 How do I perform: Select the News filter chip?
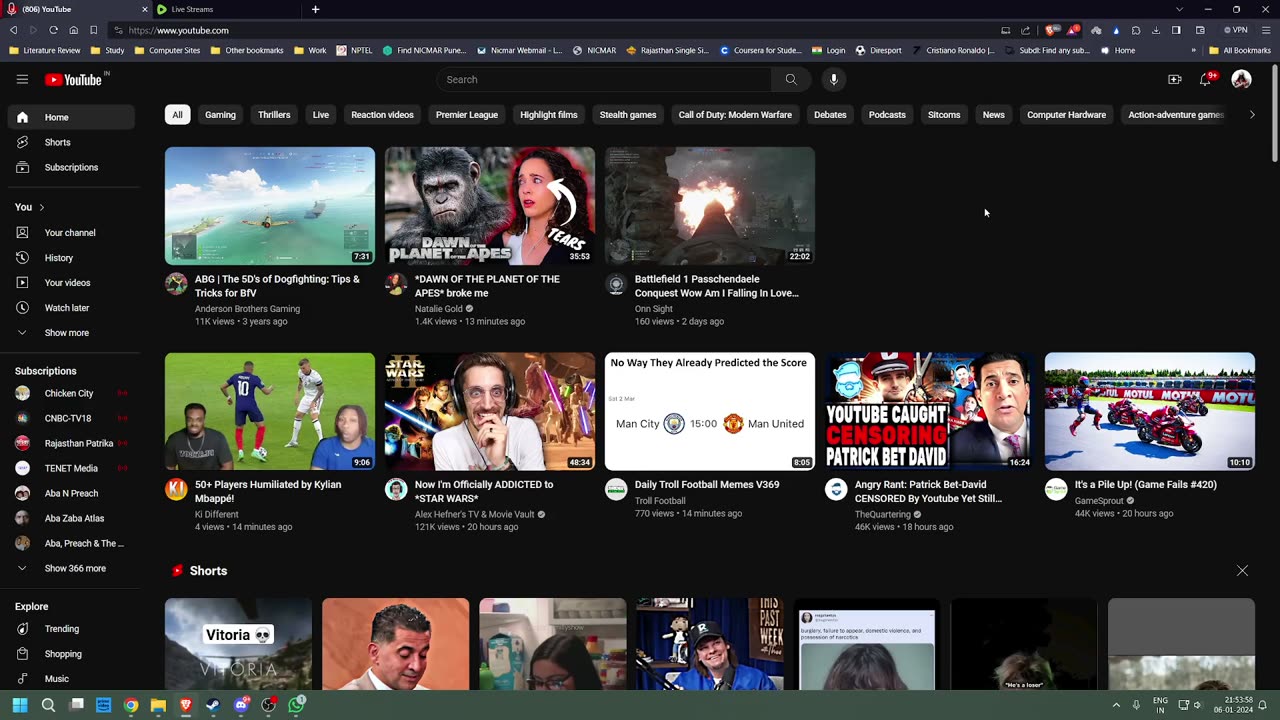[993, 115]
